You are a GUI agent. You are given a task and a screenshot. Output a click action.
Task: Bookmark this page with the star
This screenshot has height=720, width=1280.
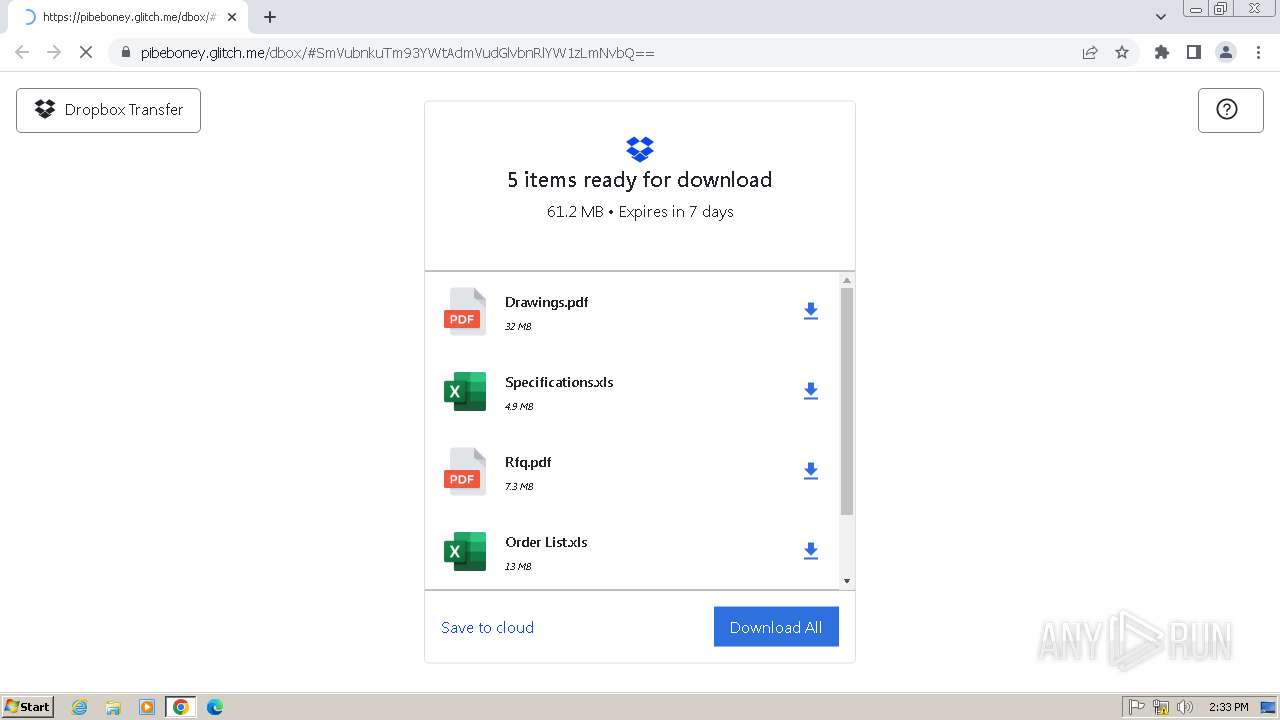[x=1122, y=52]
